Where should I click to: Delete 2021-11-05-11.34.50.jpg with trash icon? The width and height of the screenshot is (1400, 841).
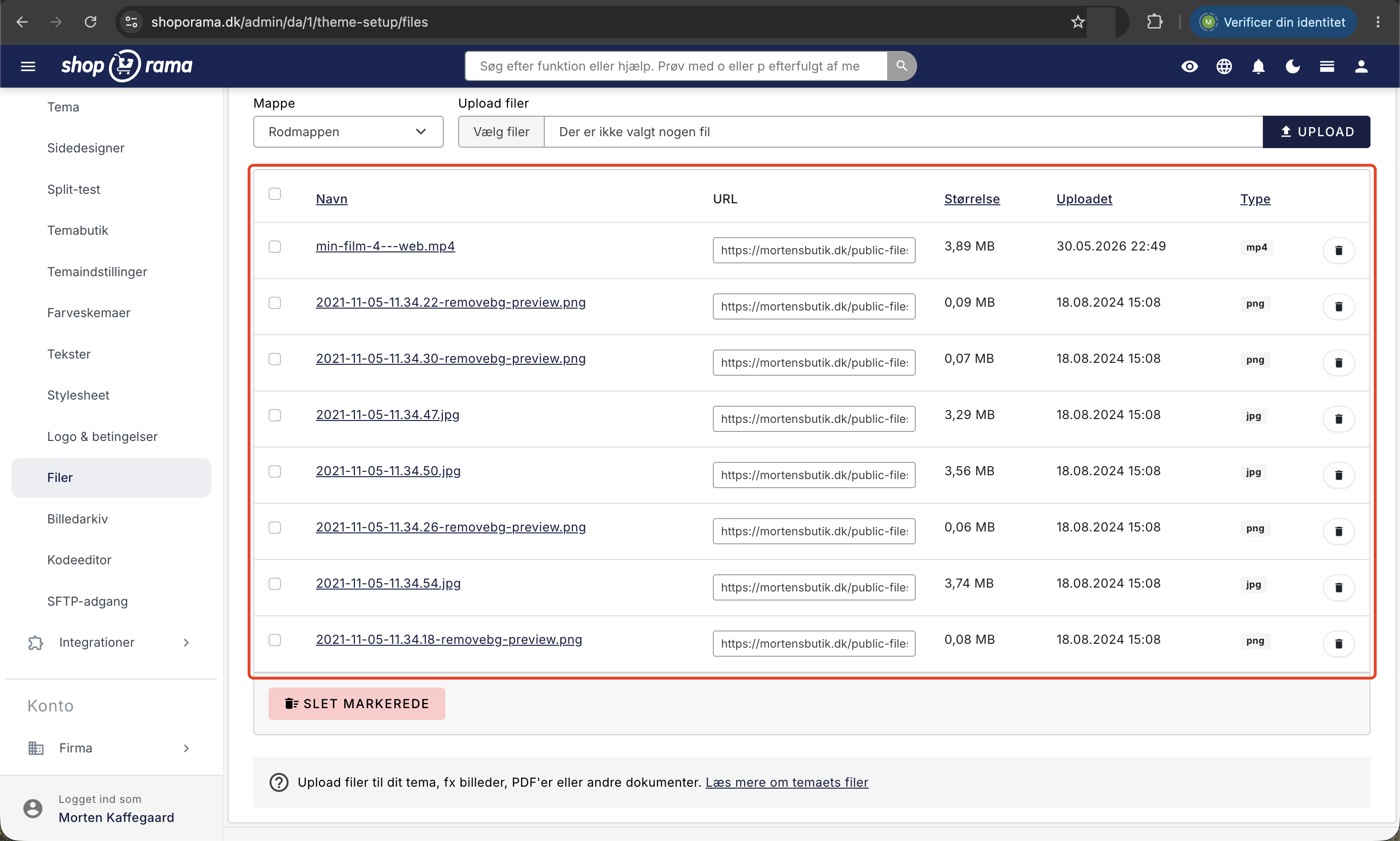pos(1338,474)
